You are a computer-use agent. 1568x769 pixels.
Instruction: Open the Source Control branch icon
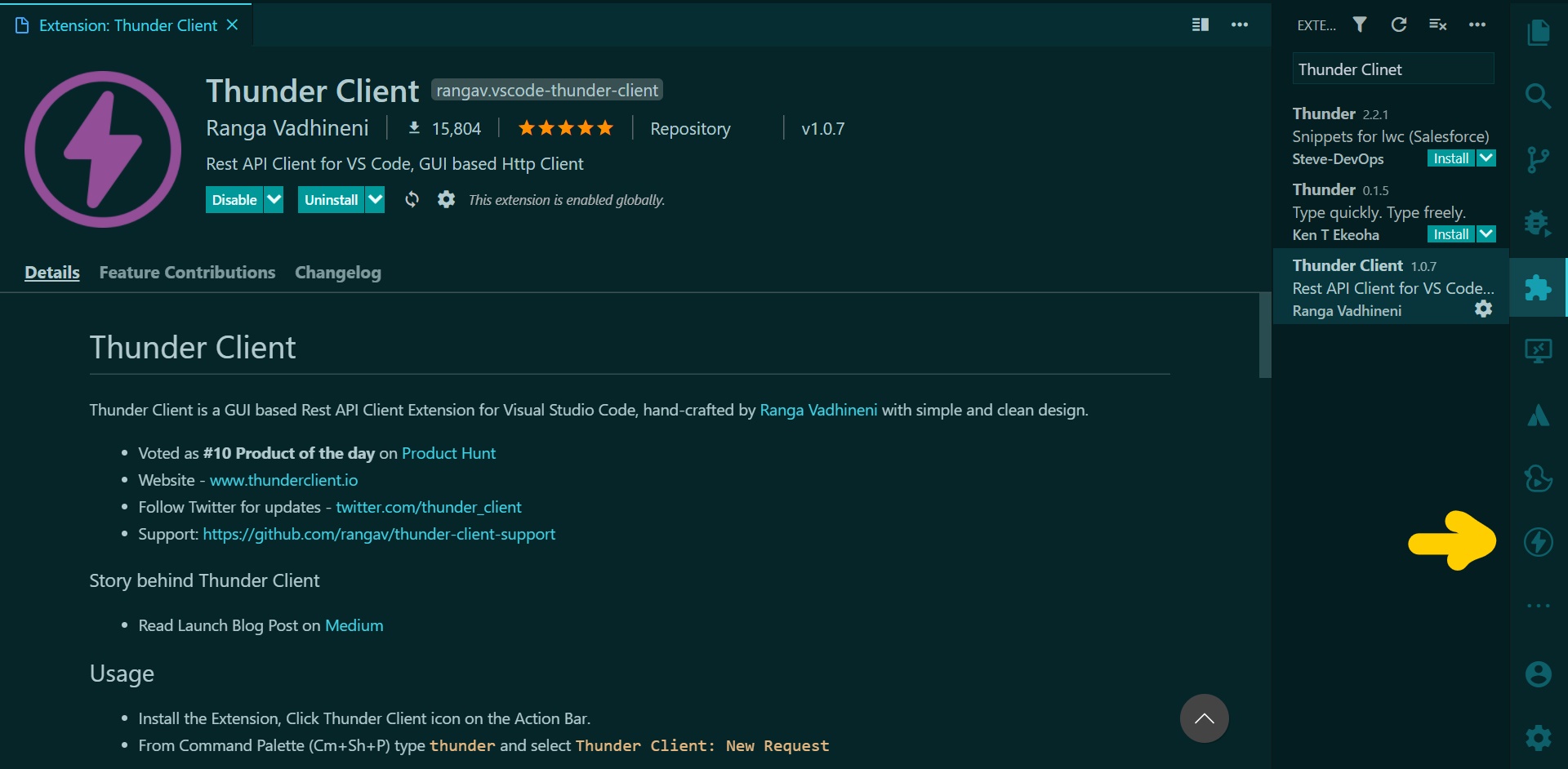(x=1539, y=159)
